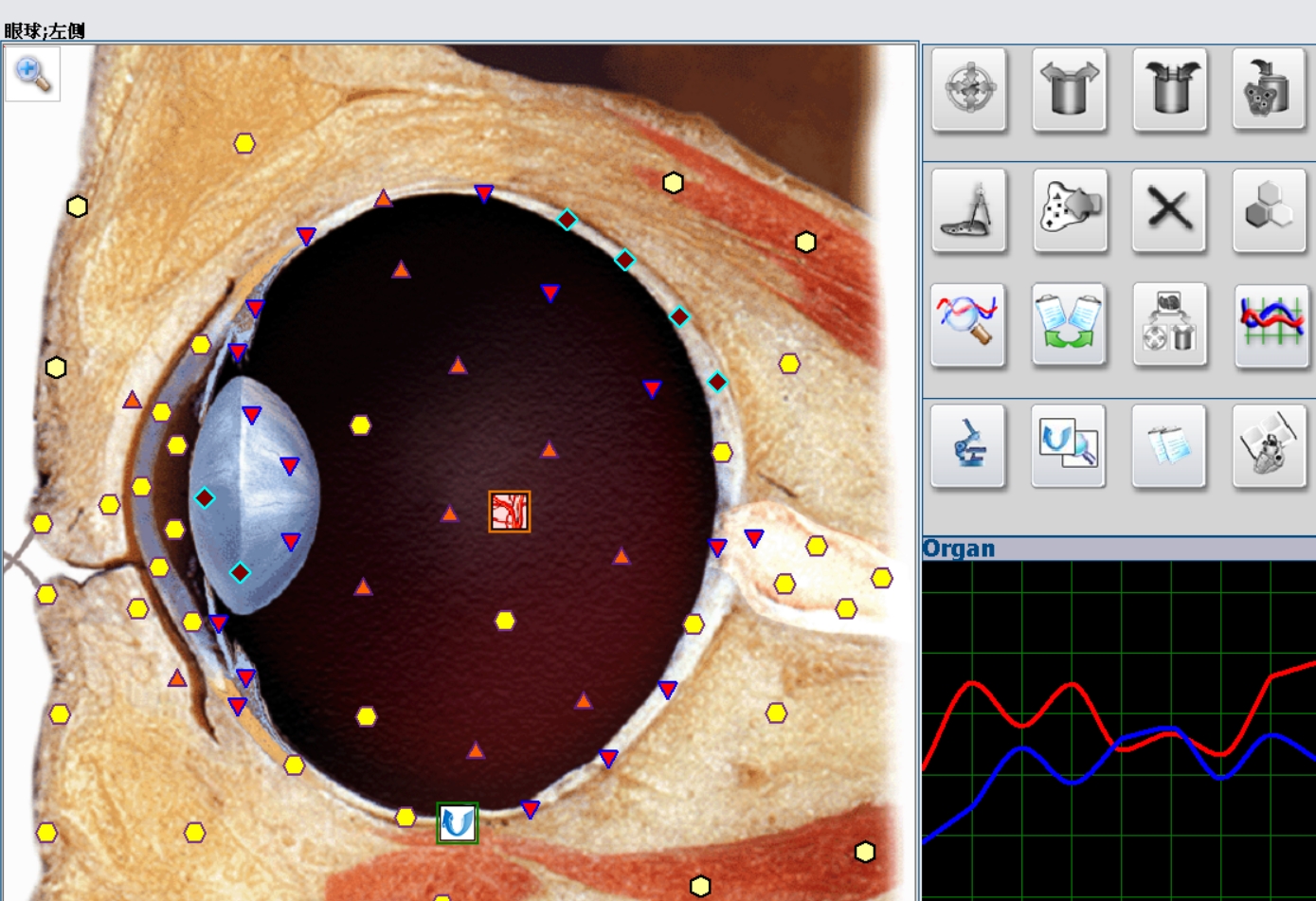Click the cylinder icon with arrows pointing inward
The width and height of the screenshot is (1316, 901).
[x=1170, y=90]
